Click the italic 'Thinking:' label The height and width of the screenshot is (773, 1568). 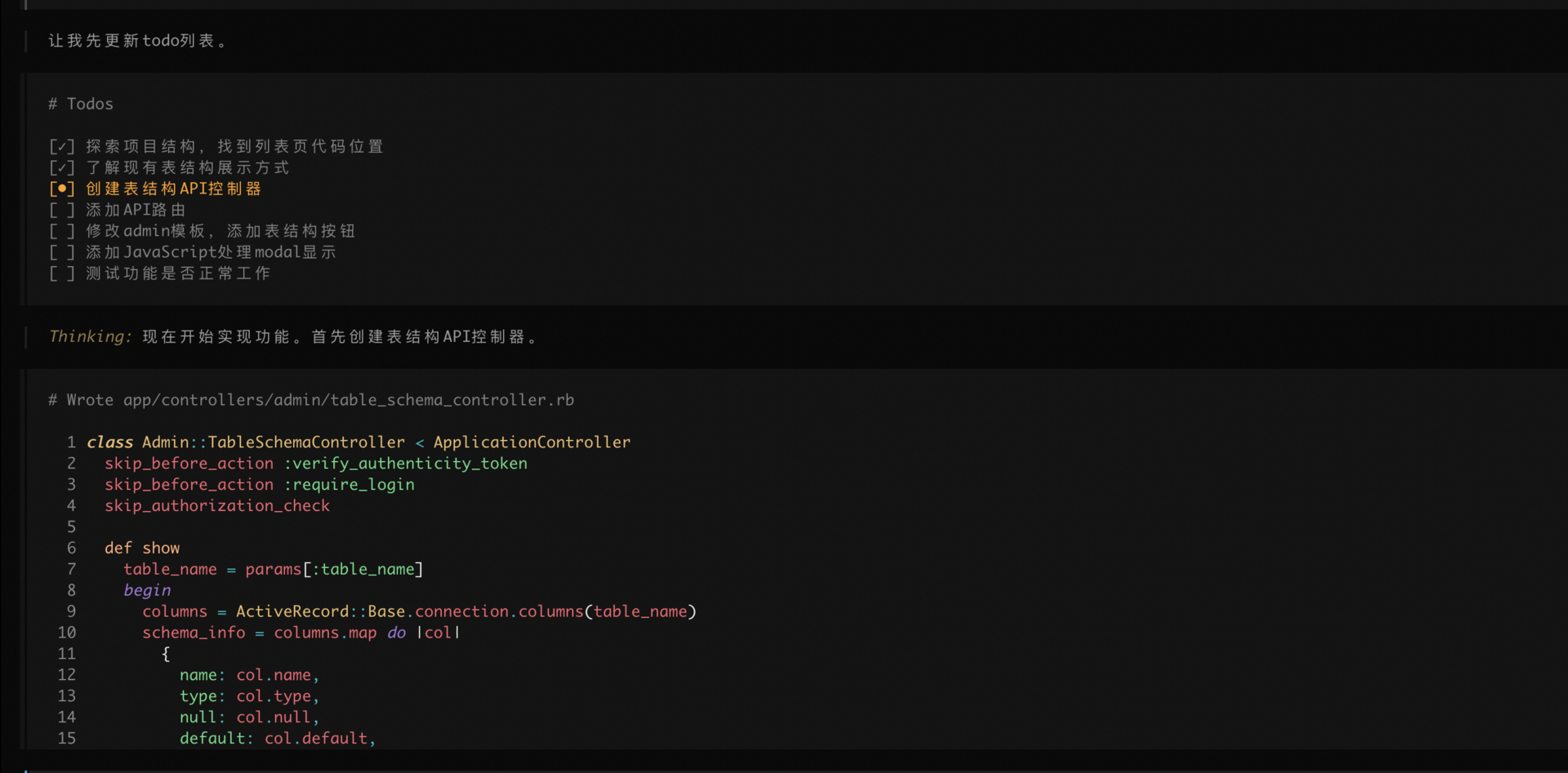click(89, 337)
